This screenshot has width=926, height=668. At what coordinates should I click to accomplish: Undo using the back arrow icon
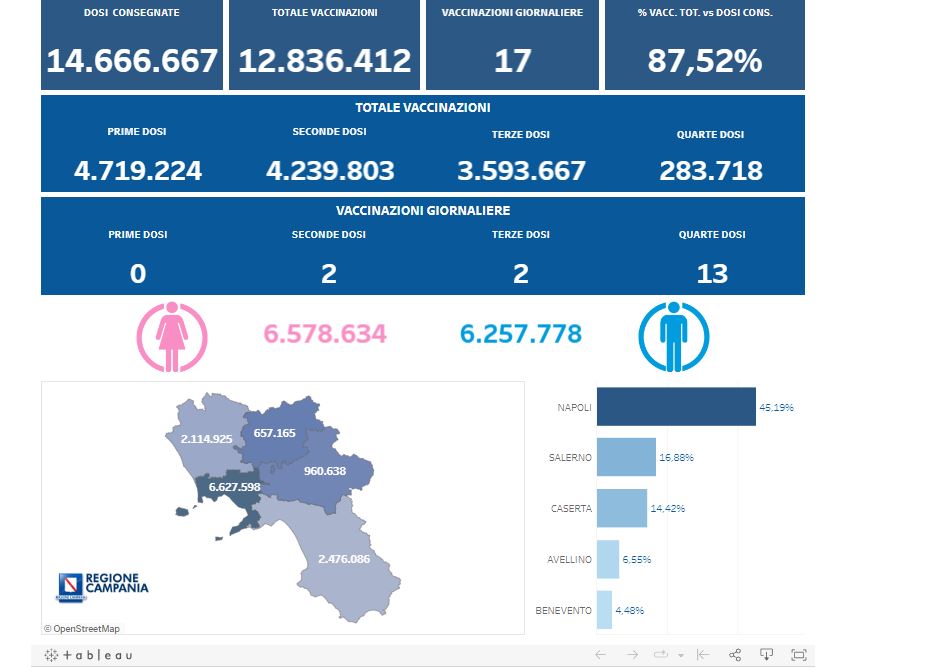coord(601,654)
